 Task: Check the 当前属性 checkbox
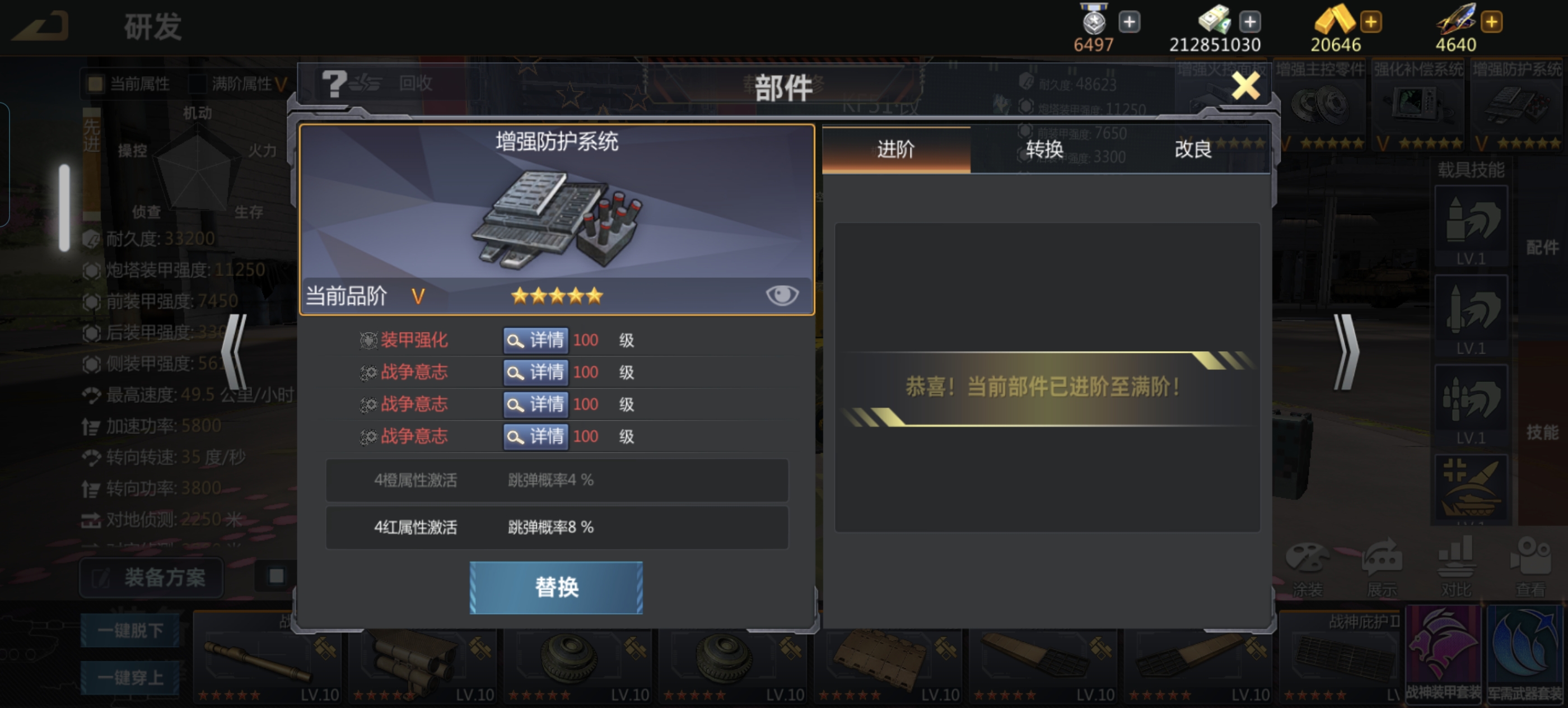pos(96,83)
